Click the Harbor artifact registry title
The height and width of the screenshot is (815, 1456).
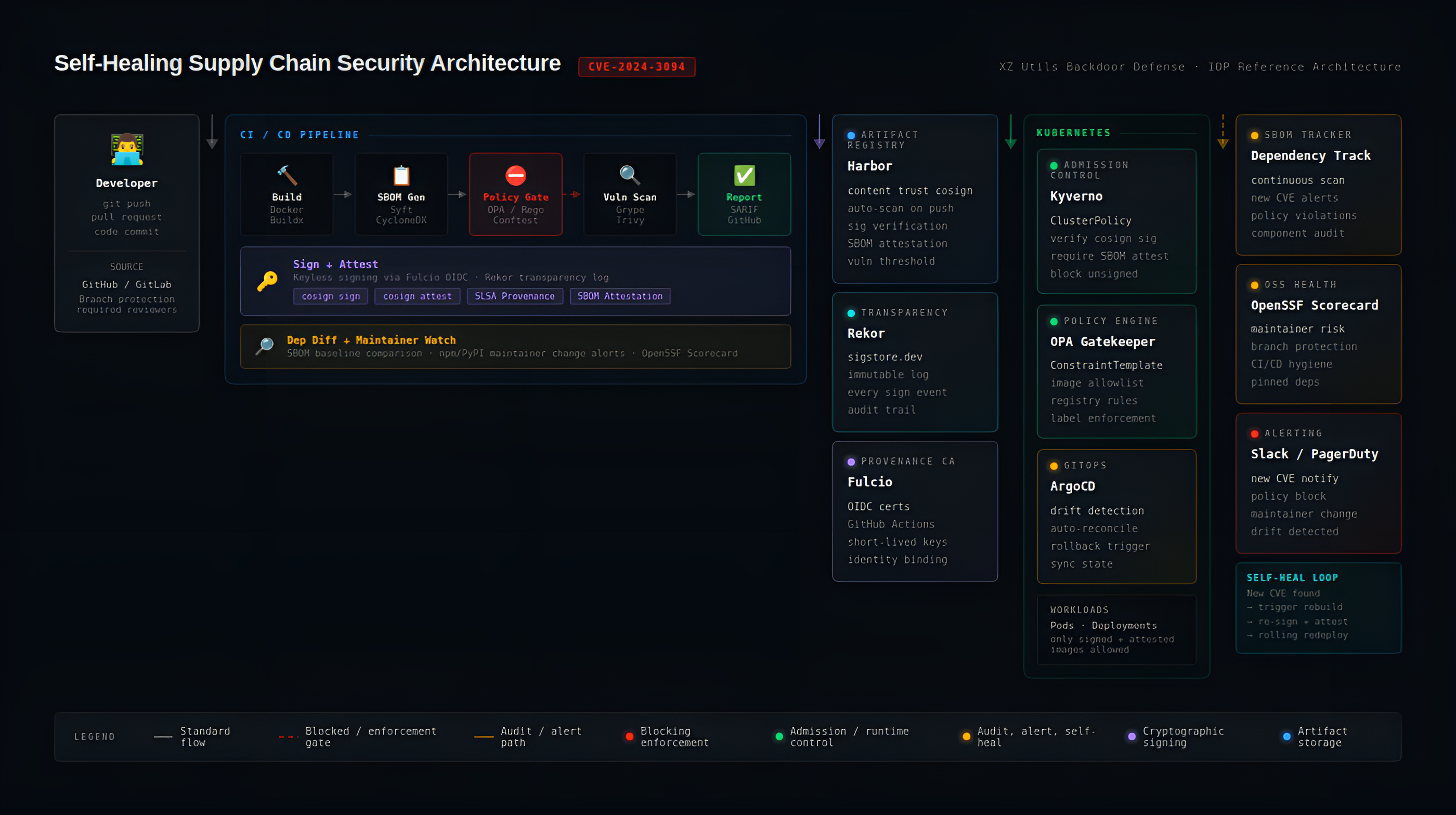point(869,166)
